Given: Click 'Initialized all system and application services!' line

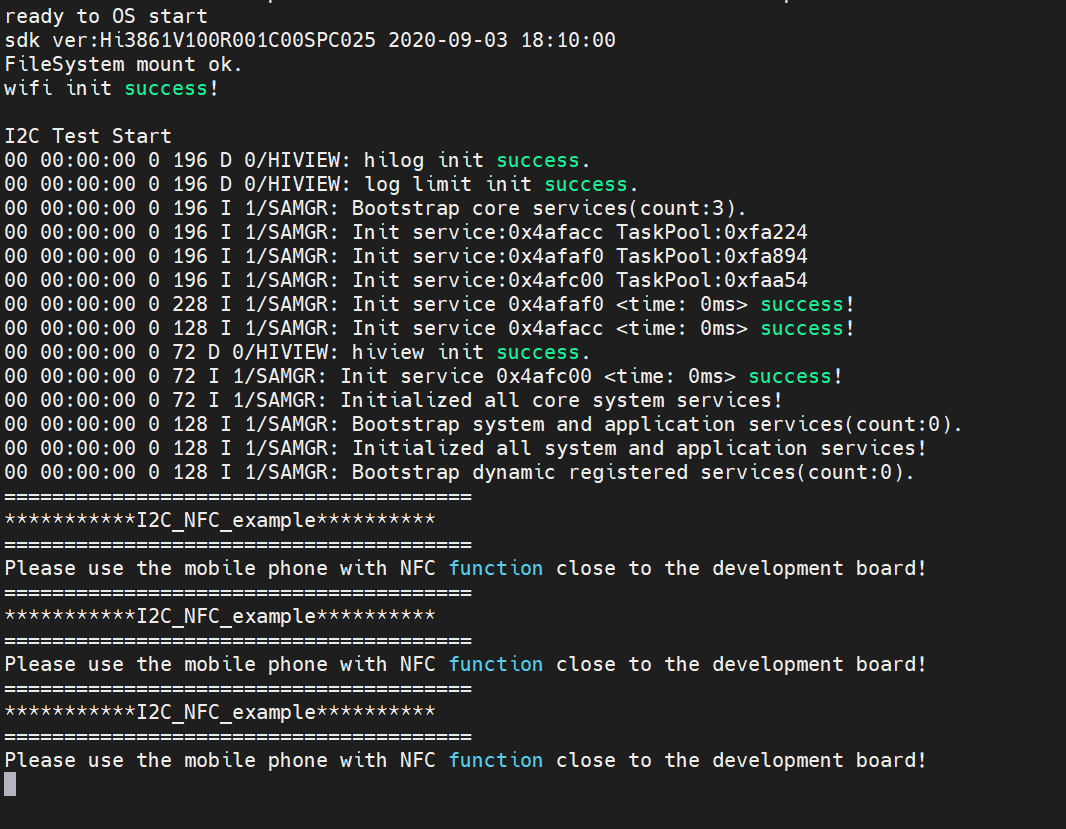Looking at the screenshot, I should (465, 448).
